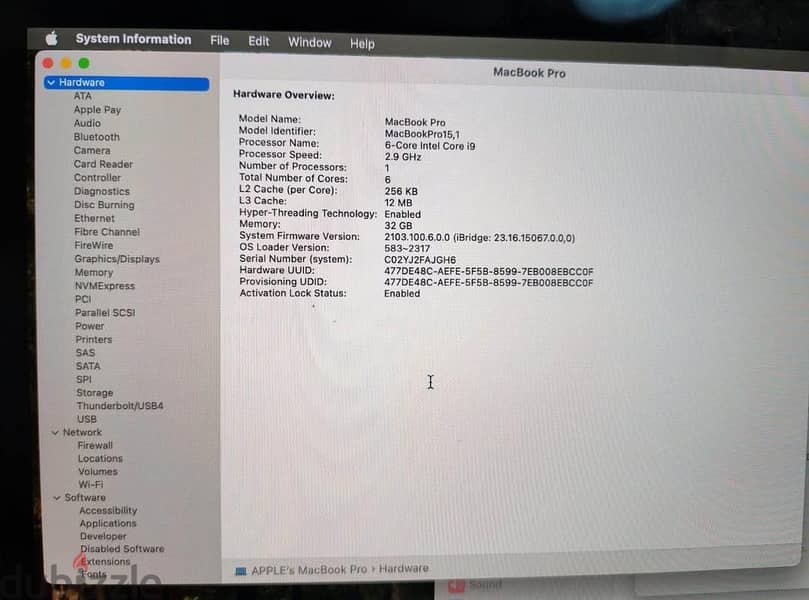The width and height of the screenshot is (809, 600).
Task: Select SPI in the sidebar
Action: pyautogui.click(x=84, y=380)
